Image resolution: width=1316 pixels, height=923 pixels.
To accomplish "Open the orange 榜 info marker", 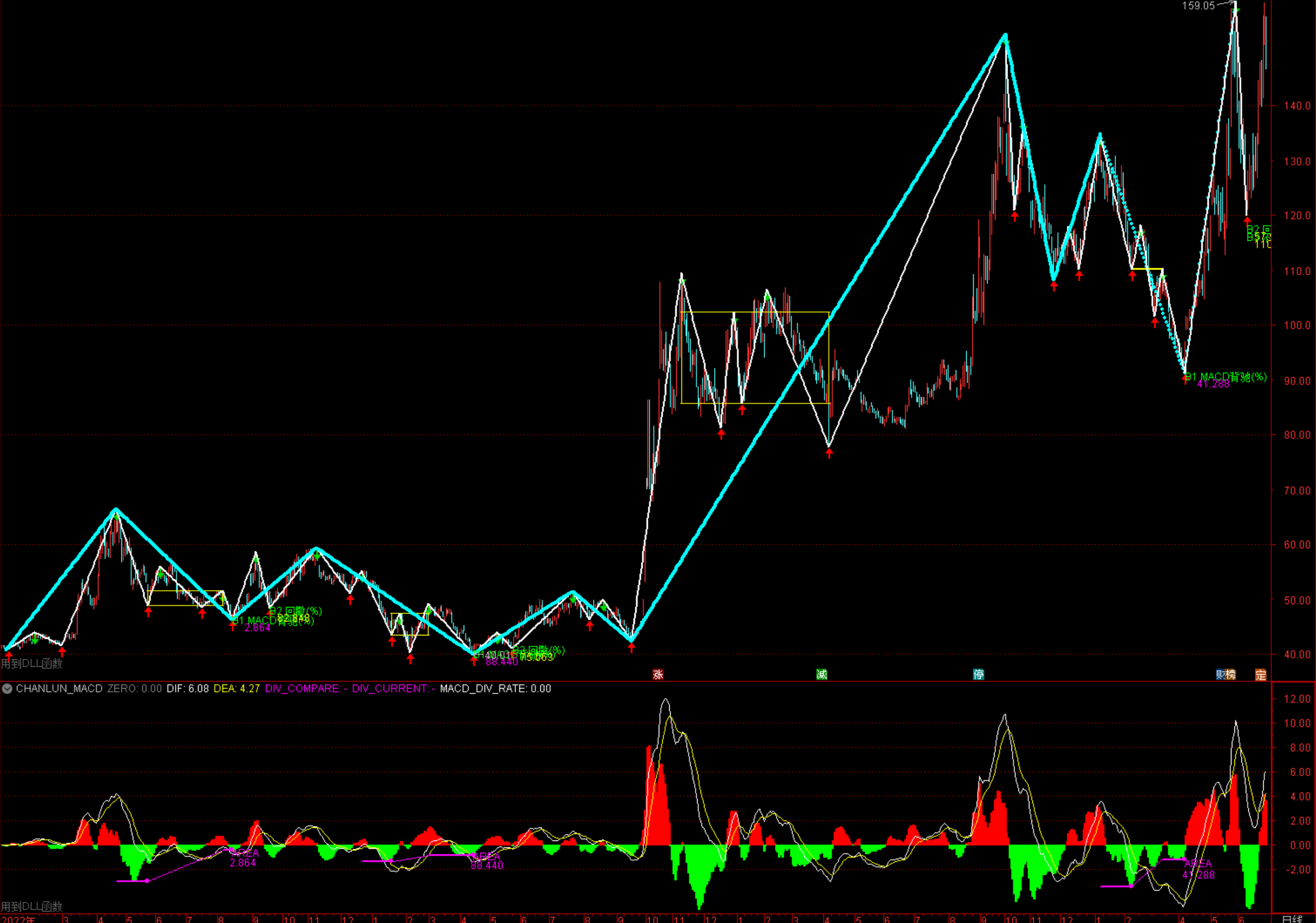I will click(1230, 674).
